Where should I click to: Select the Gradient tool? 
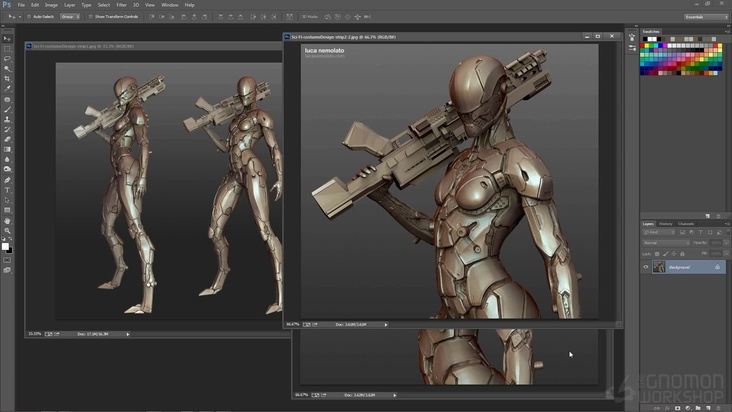click(x=7, y=149)
